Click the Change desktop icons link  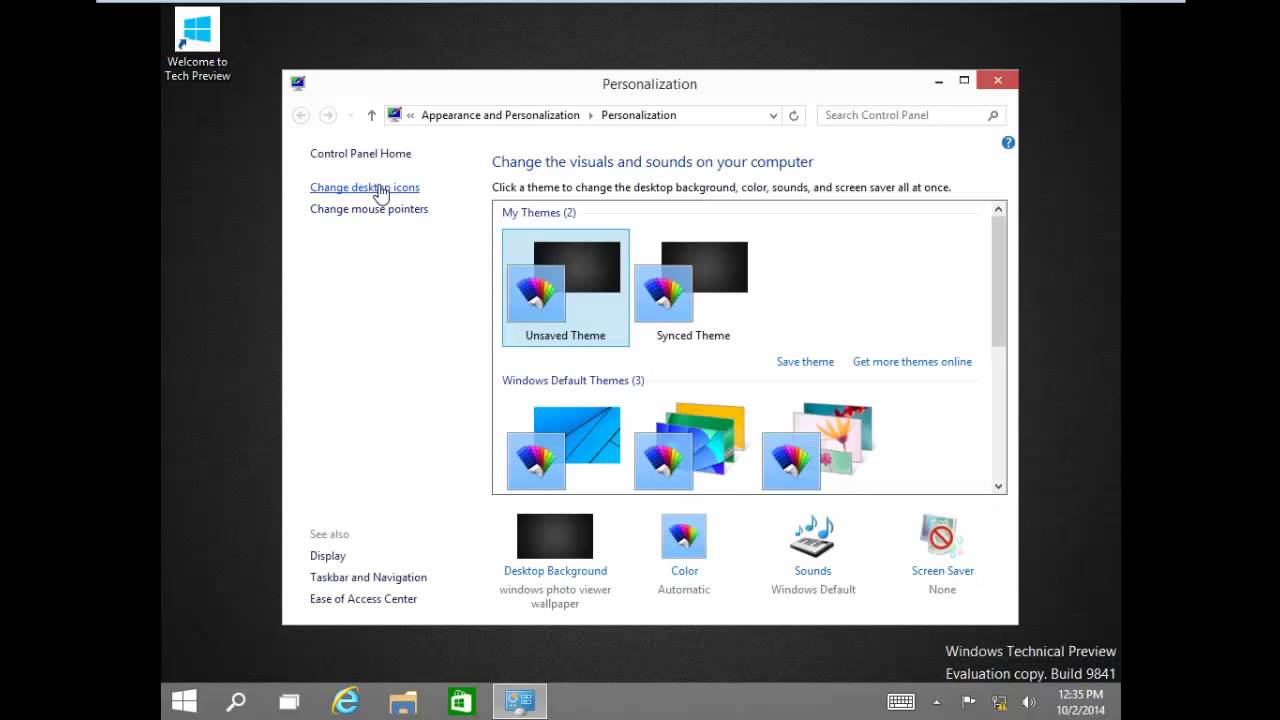[364, 188]
